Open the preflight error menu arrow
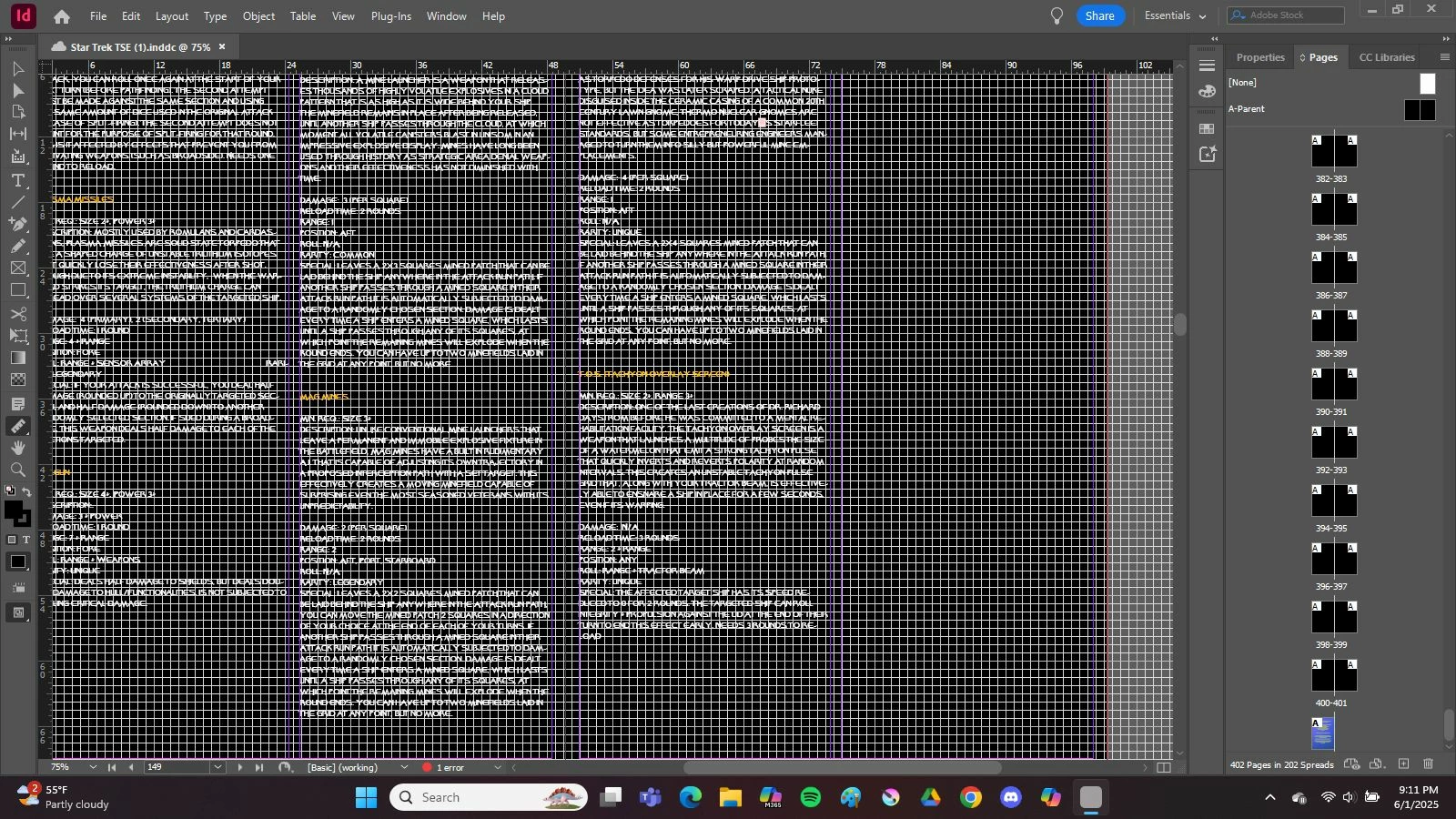 point(497,767)
